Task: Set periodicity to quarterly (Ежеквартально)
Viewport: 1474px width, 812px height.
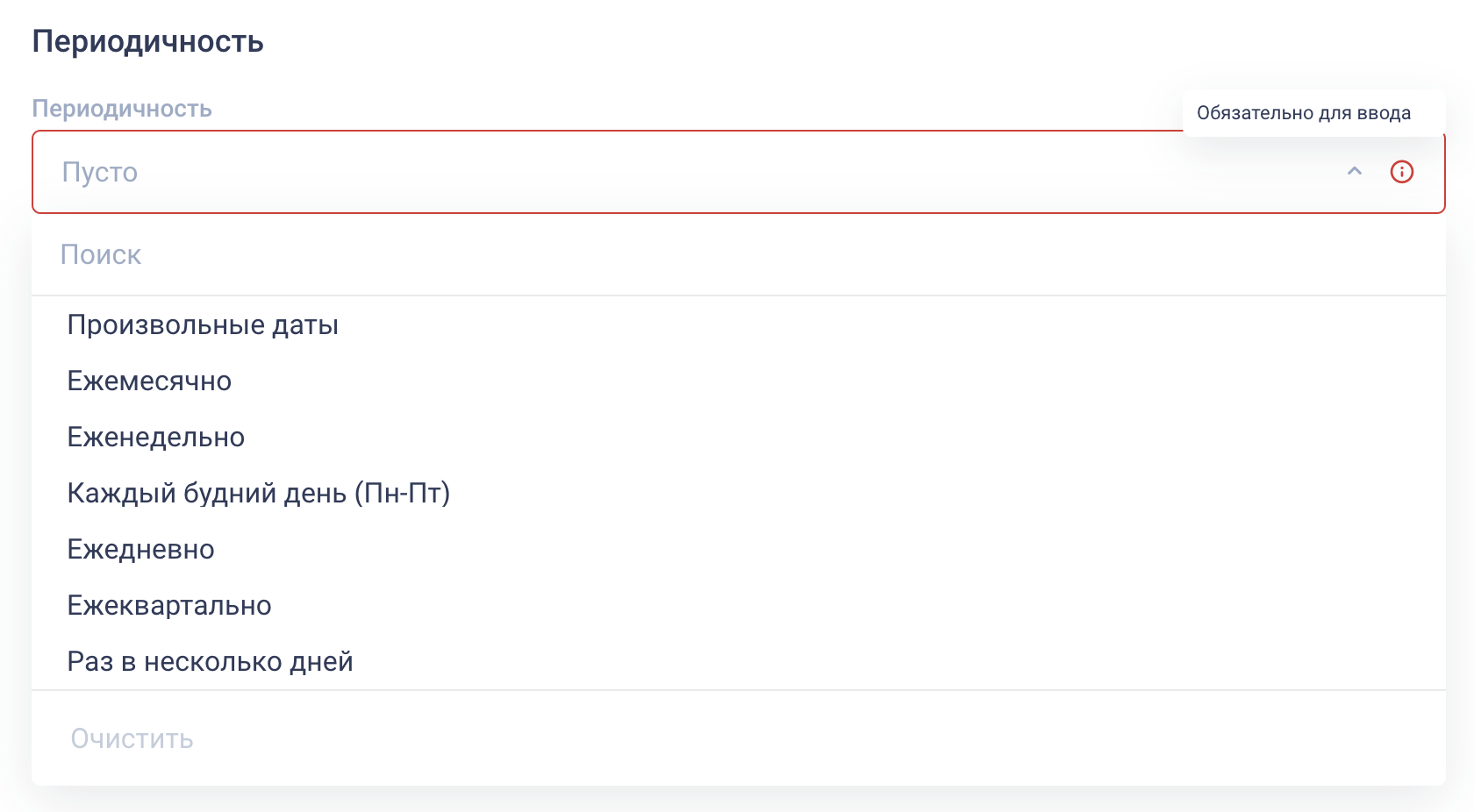Action: click(169, 606)
